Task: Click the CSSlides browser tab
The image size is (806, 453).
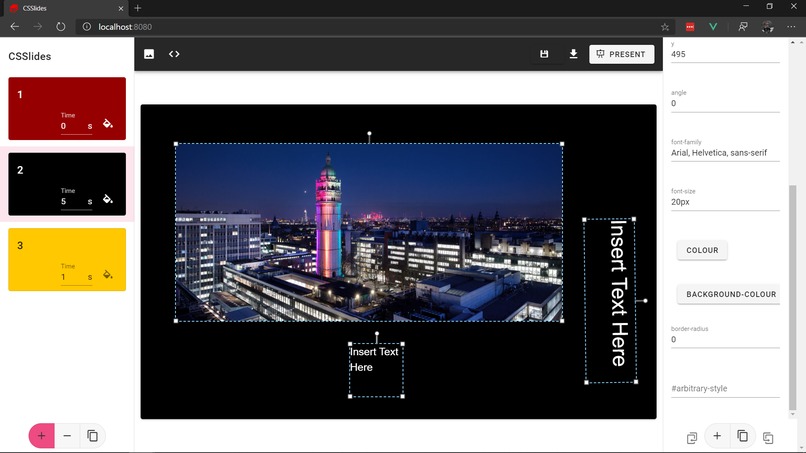Action: tap(65, 8)
